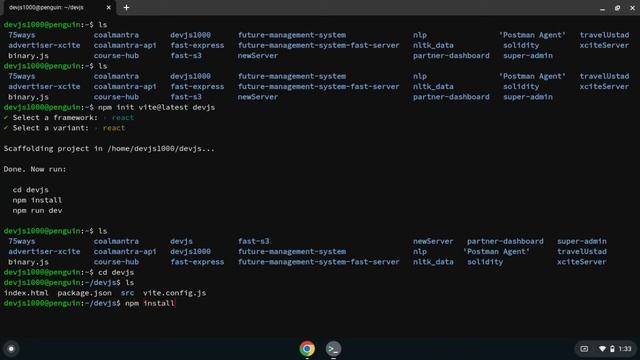Screen dimensions: 640x360
Task: Click 'Scaffolding project in /home/devjs1000/devjs...' text
Action: 109,149
